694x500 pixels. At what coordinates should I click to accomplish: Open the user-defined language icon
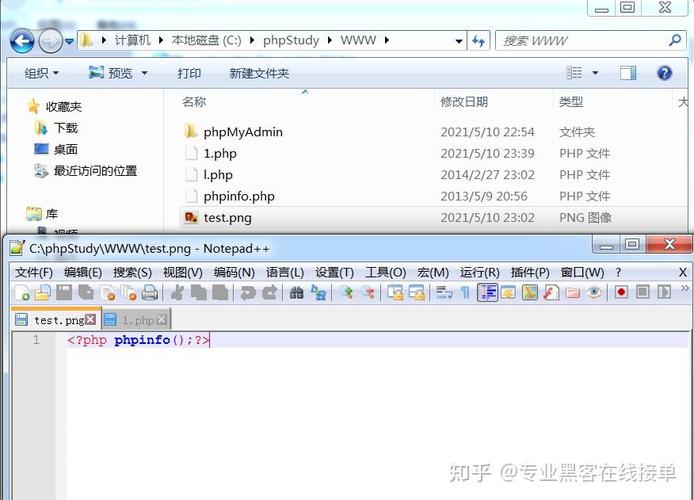(508, 293)
